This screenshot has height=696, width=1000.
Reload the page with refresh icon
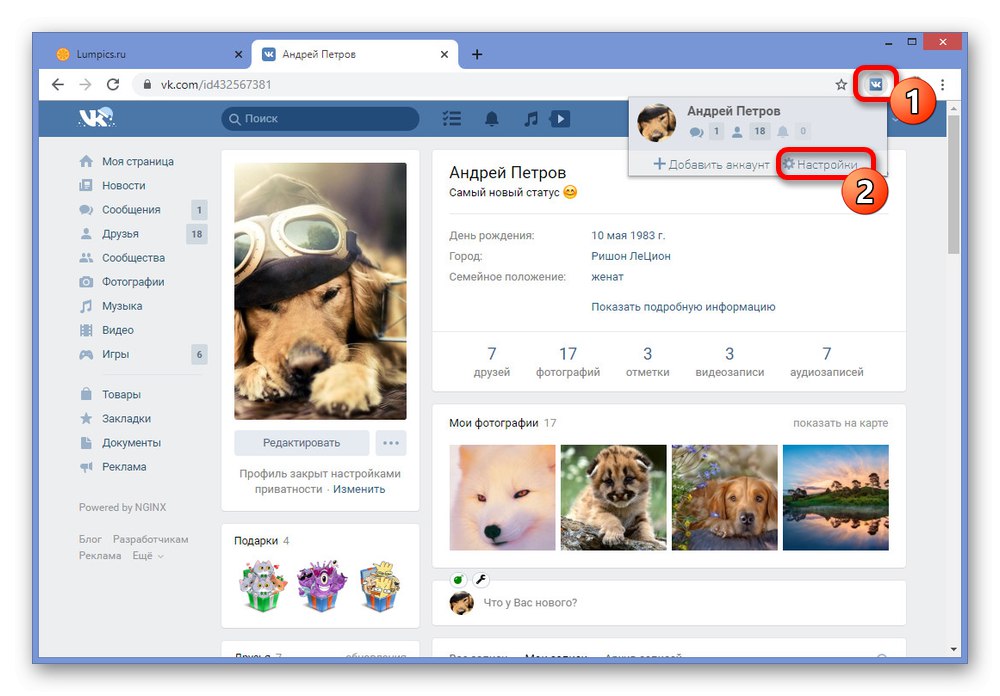click(113, 84)
